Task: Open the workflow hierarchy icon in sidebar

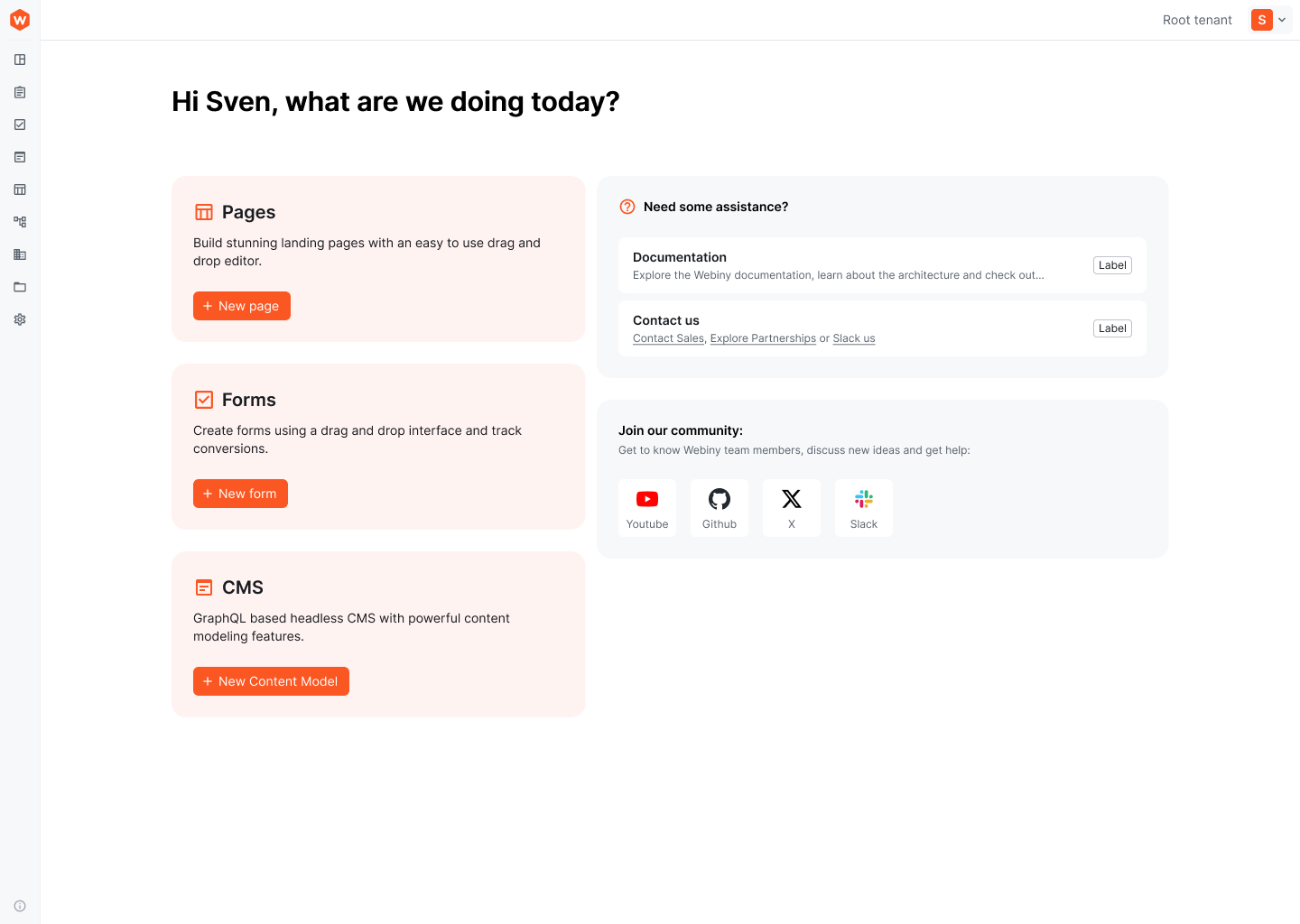Action: click(20, 222)
